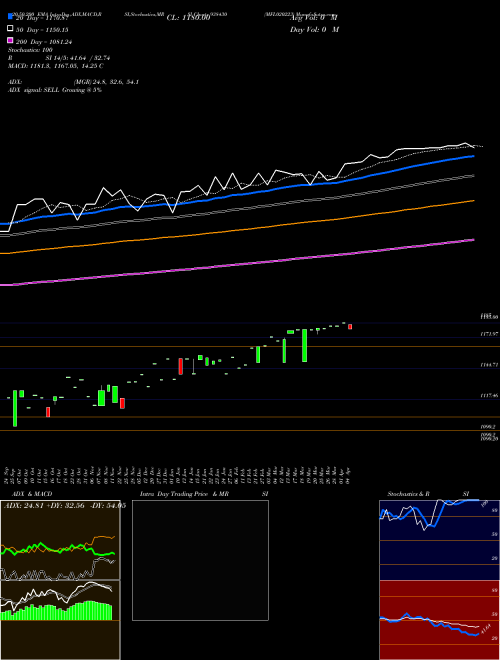The height and width of the screenshot is (660, 500).
Task: Click the 1117.46 price axis label
Action: click(x=490, y=396)
